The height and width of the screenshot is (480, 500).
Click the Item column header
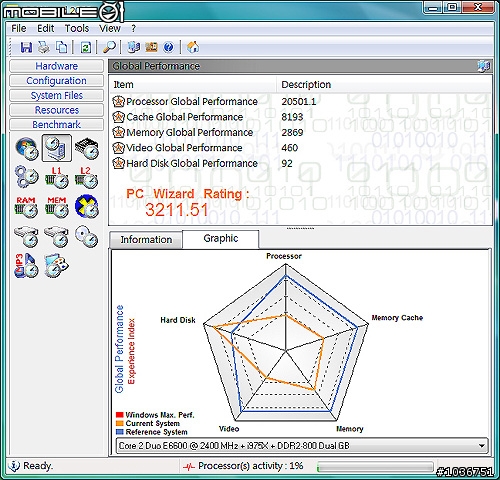(193, 84)
